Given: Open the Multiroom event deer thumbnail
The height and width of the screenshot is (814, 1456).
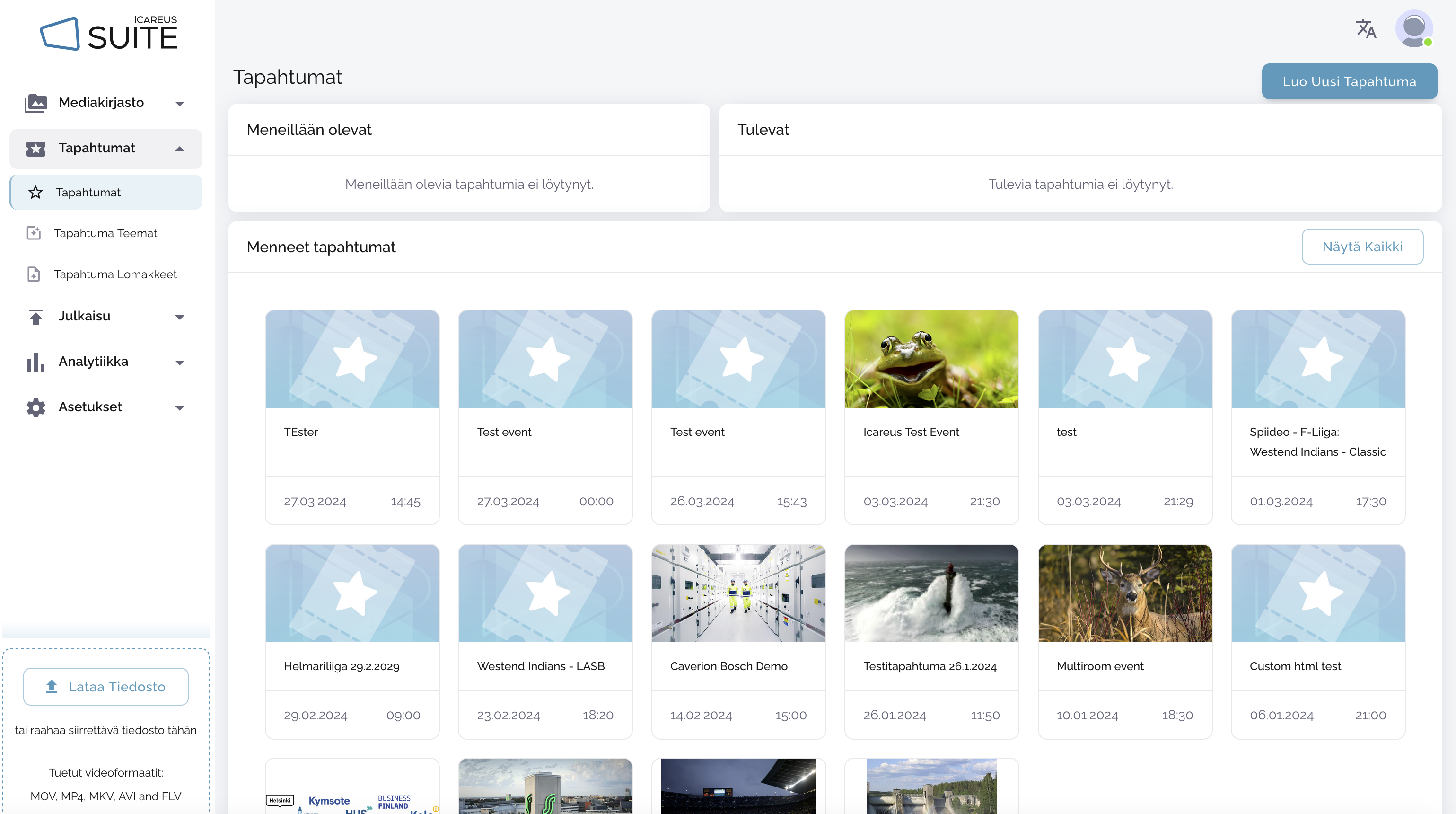Looking at the screenshot, I should (x=1124, y=593).
